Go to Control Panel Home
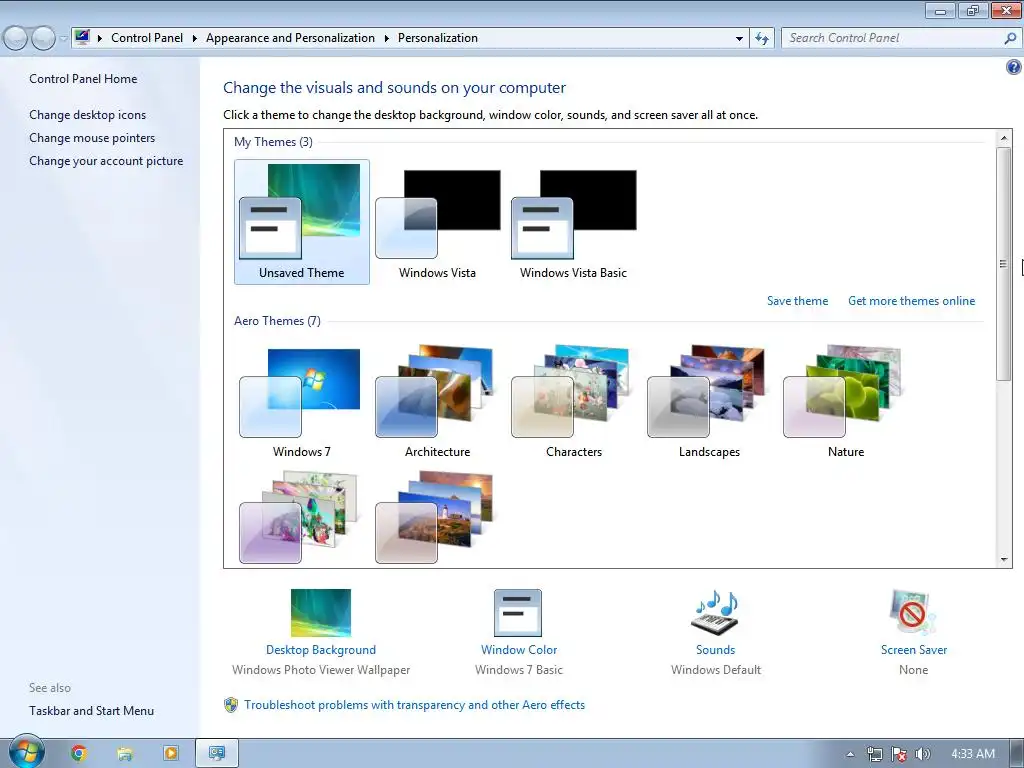 [83, 79]
